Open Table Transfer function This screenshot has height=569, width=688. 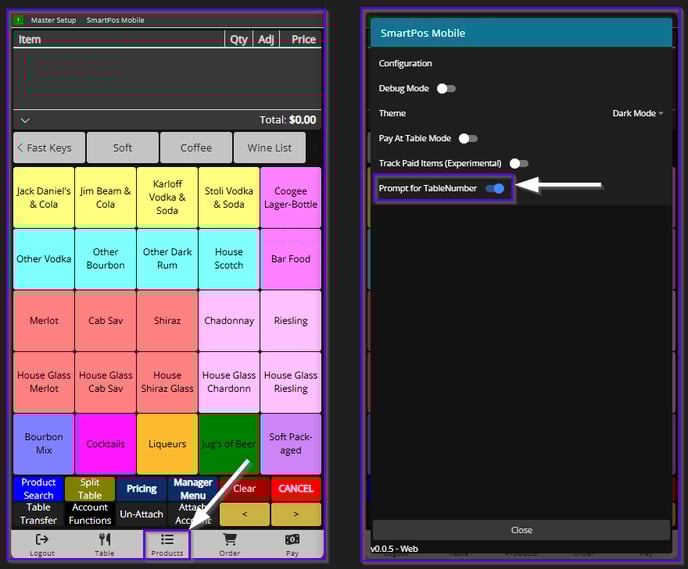(x=39, y=514)
